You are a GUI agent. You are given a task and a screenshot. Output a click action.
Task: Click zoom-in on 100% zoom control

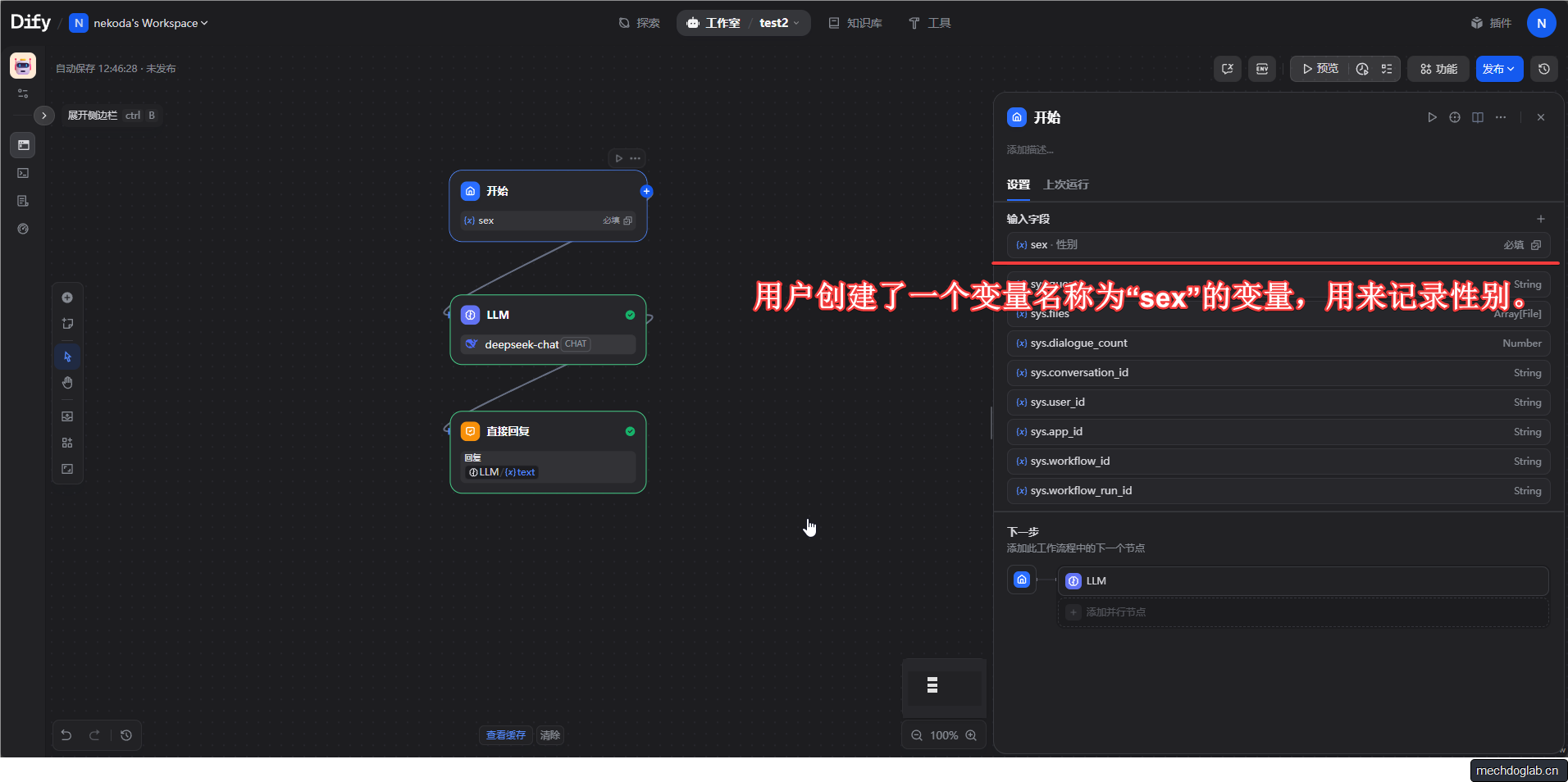972,735
